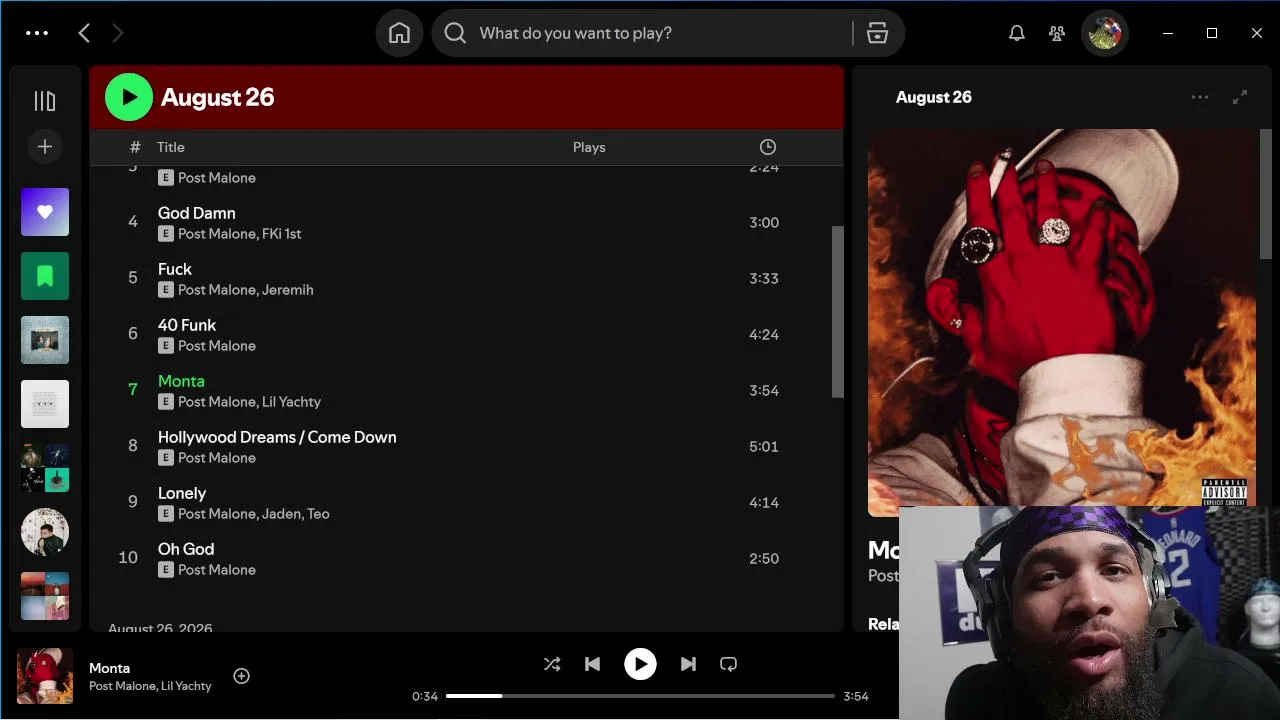This screenshot has width=1280, height=720.
Task: Toggle repeat mode
Action: point(728,664)
